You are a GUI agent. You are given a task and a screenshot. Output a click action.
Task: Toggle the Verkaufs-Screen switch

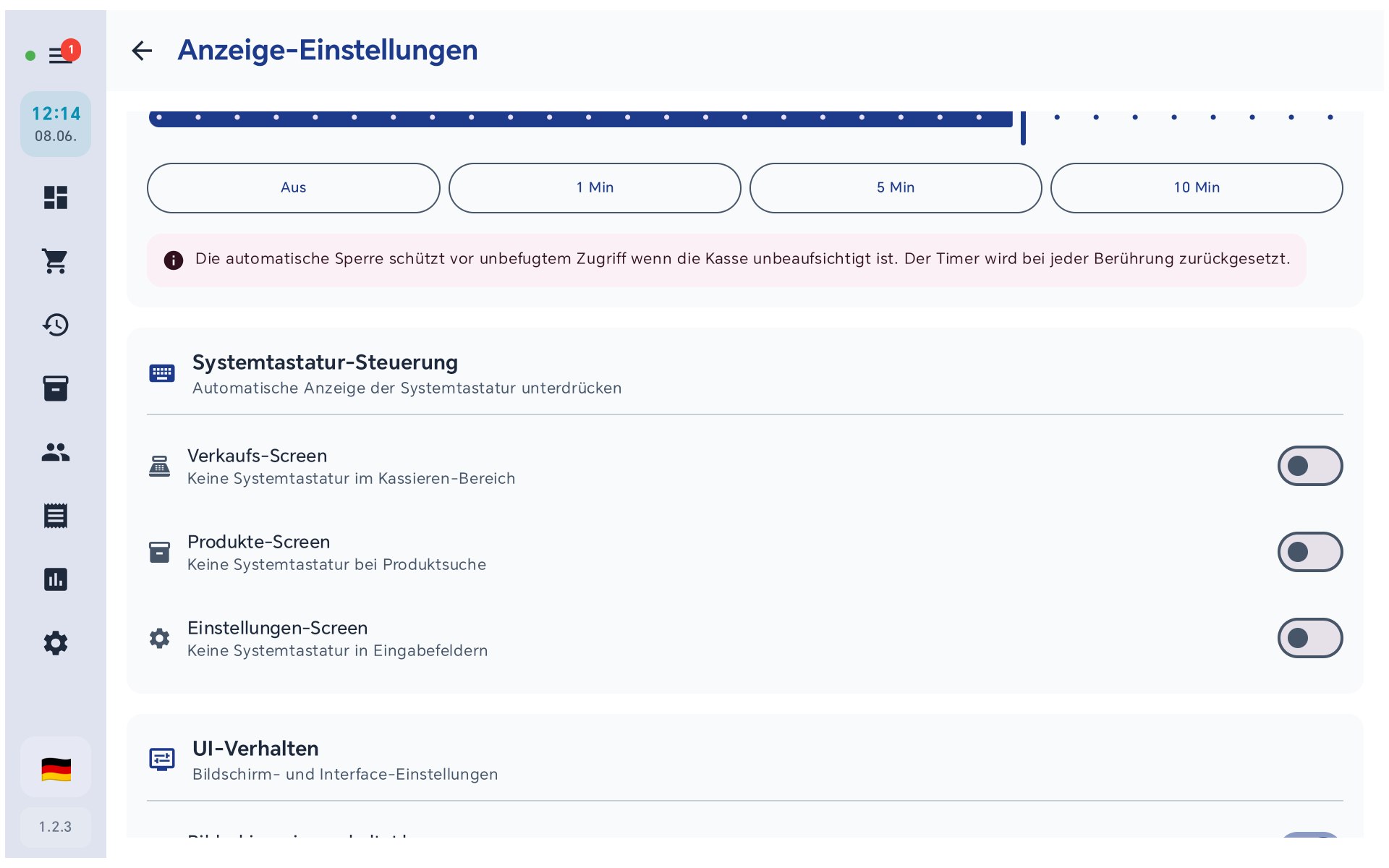(1310, 466)
